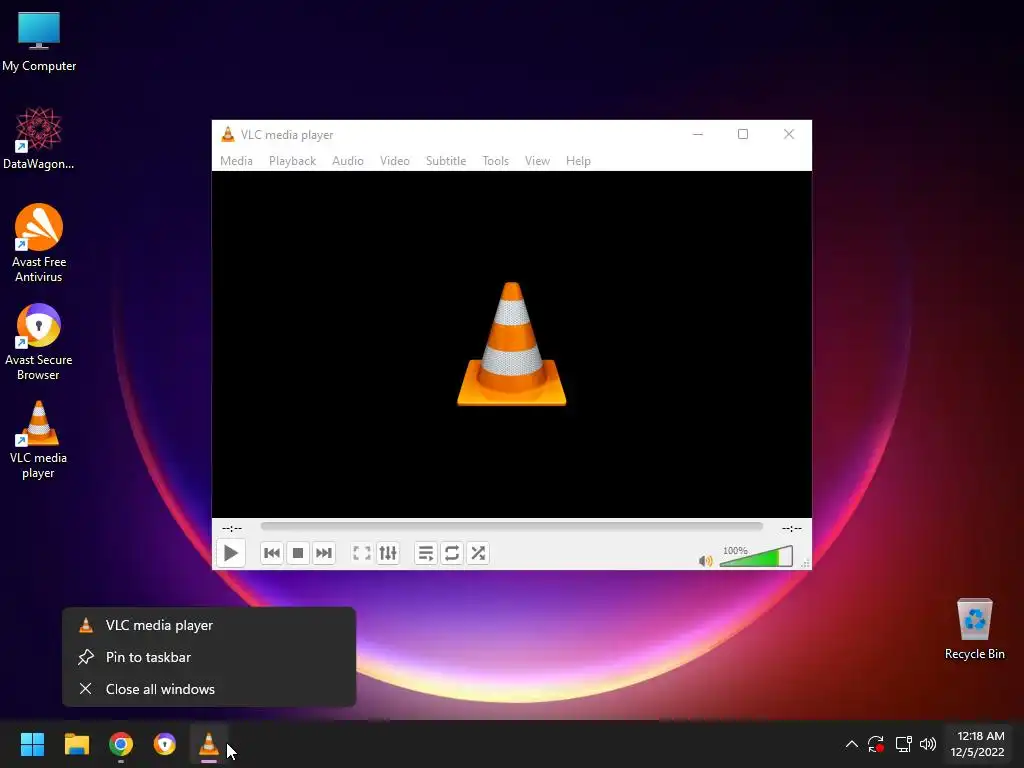Select My Computer desktop icon
Viewport: 1024px width, 768px height.
pos(39,42)
